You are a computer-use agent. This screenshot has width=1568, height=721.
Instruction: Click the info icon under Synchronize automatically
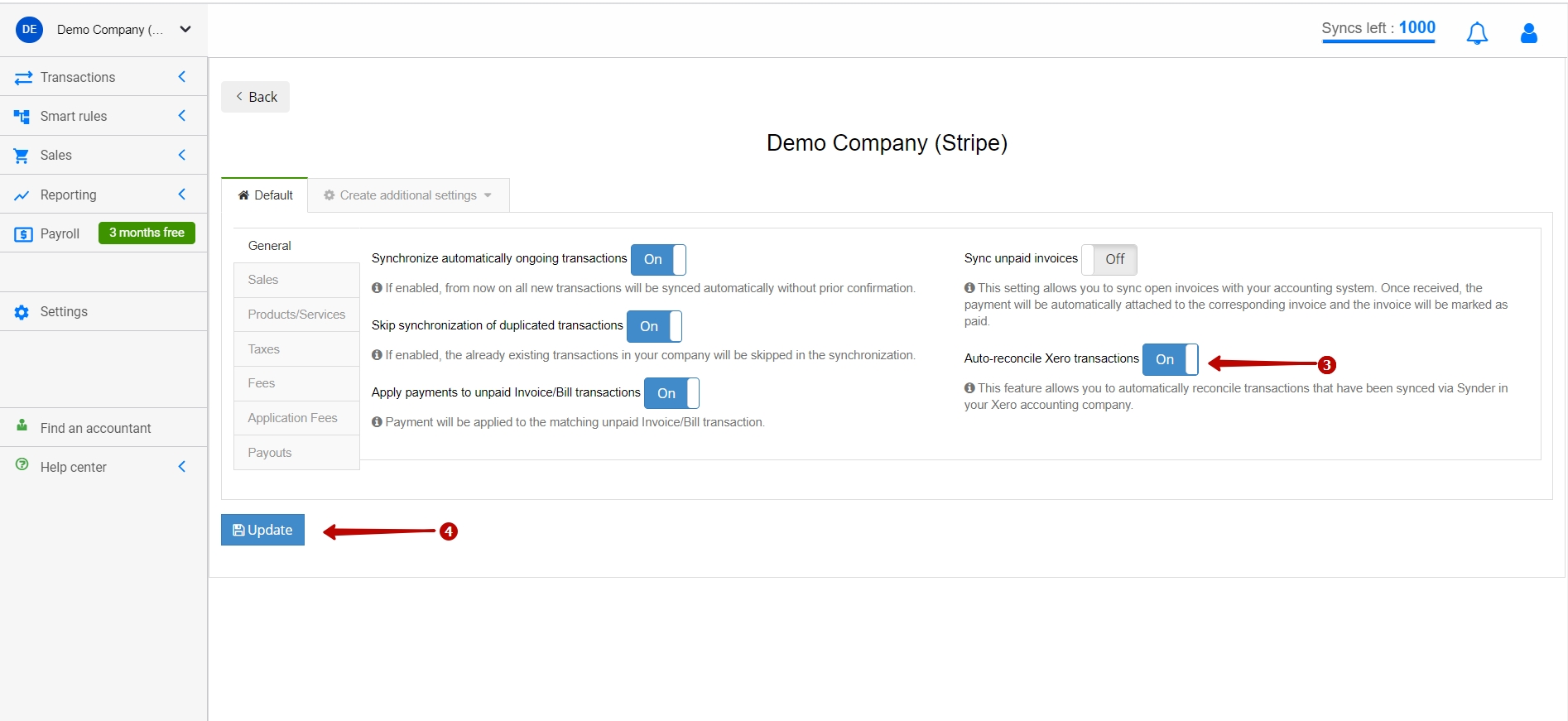pos(377,288)
